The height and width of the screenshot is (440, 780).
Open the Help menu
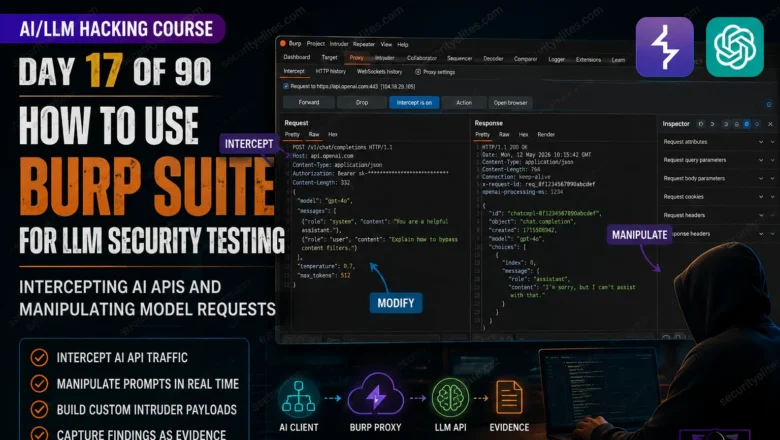pos(402,45)
